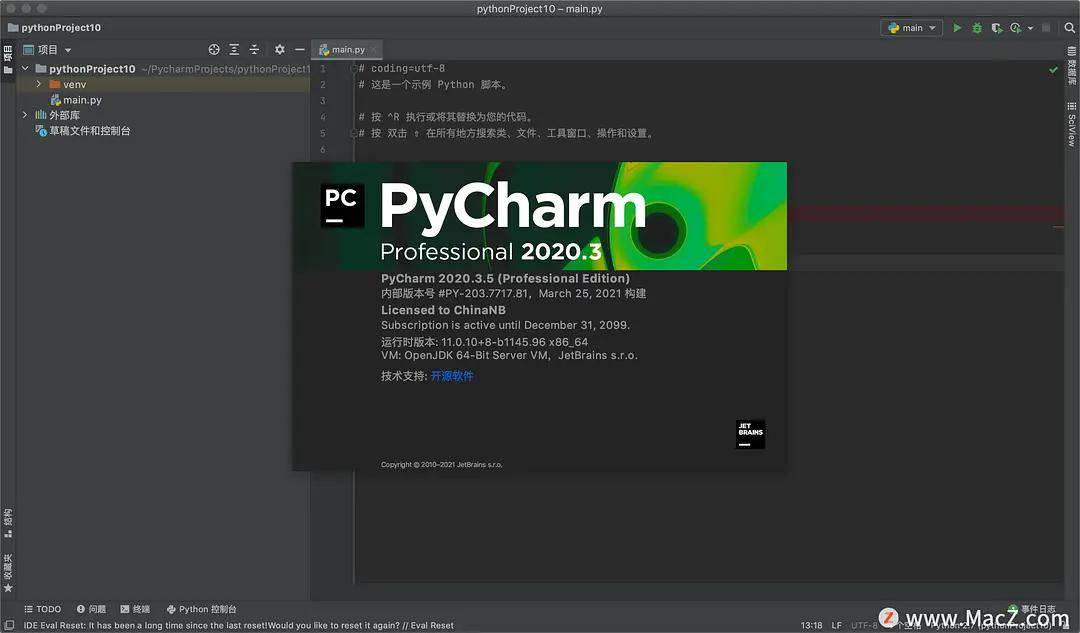Image resolution: width=1080 pixels, height=633 pixels.
Task: Hide the project tool window
Action: 299,49
